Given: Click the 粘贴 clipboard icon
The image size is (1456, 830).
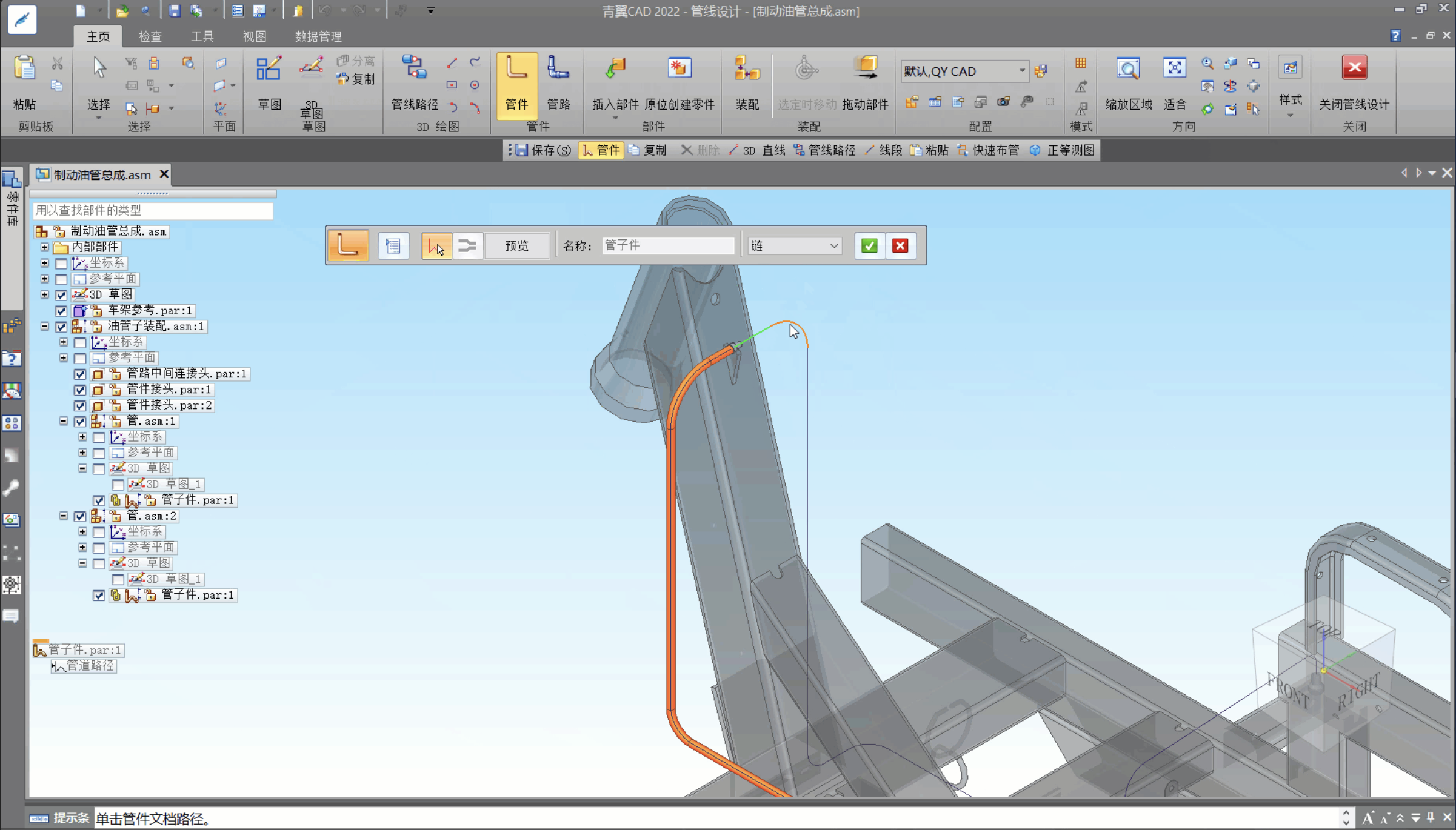Looking at the screenshot, I should [24, 84].
